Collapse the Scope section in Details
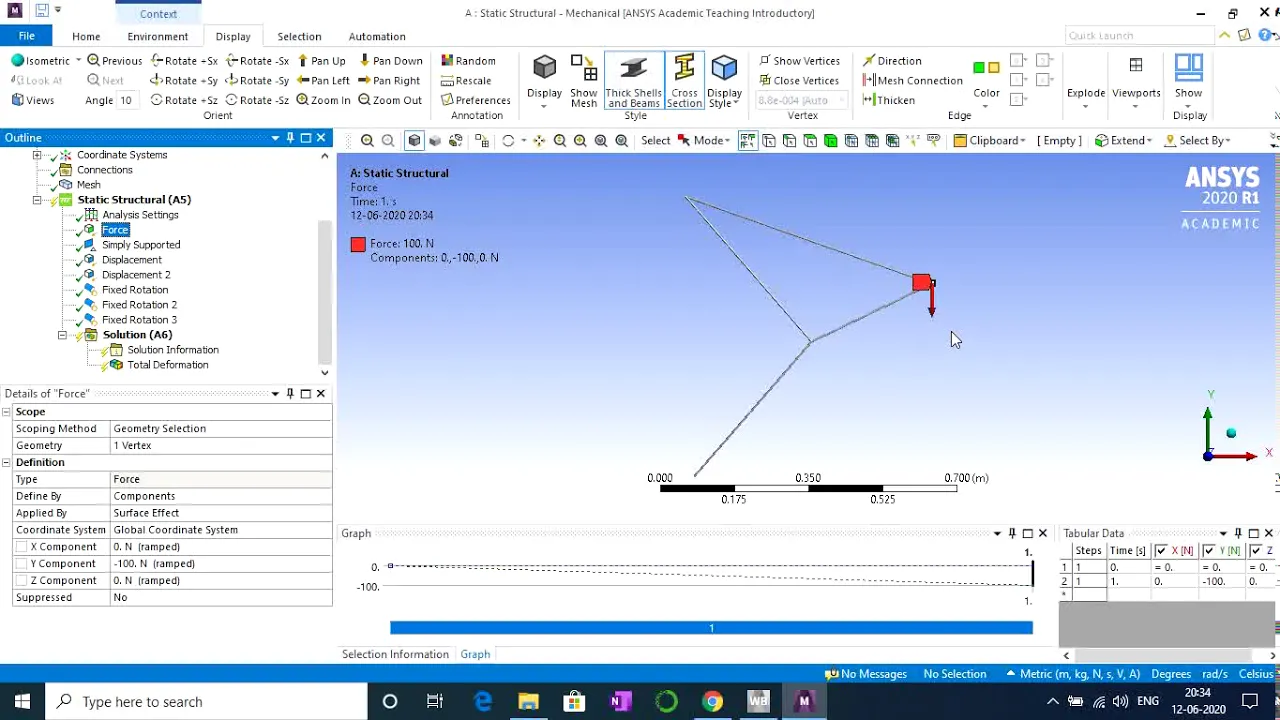The height and width of the screenshot is (720, 1280). (6, 412)
